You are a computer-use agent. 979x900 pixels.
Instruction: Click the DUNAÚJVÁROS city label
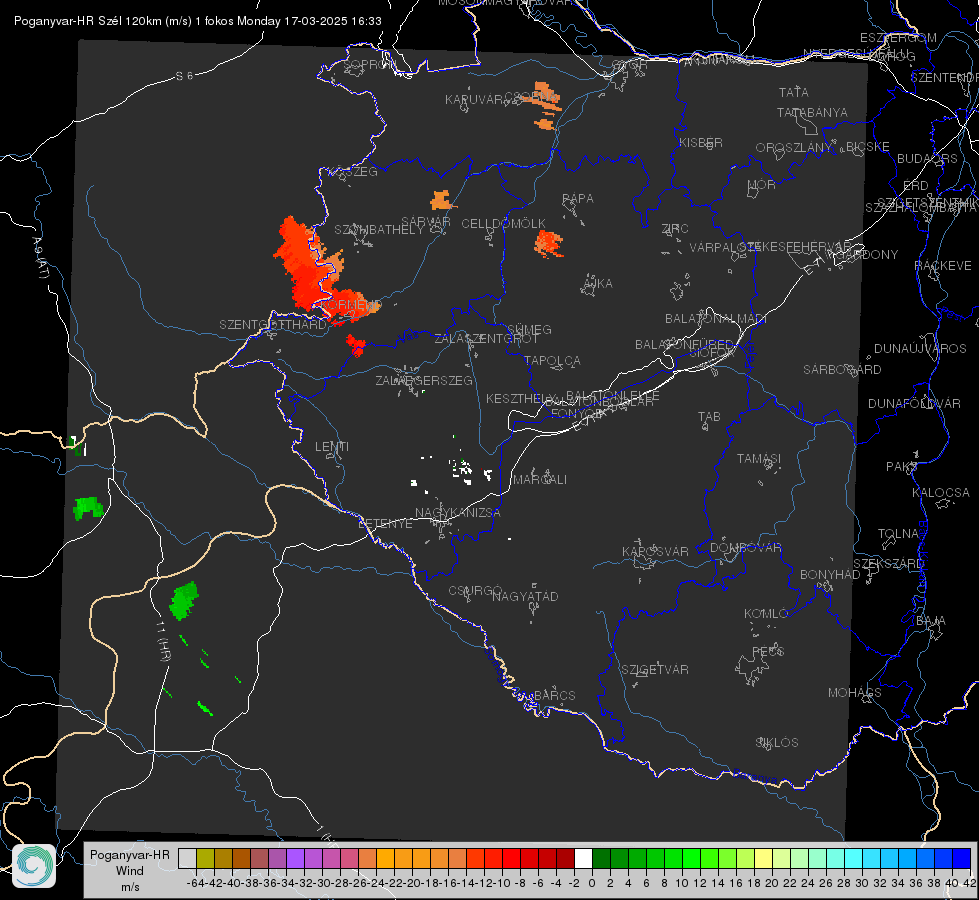pyautogui.click(x=920, y=349)
